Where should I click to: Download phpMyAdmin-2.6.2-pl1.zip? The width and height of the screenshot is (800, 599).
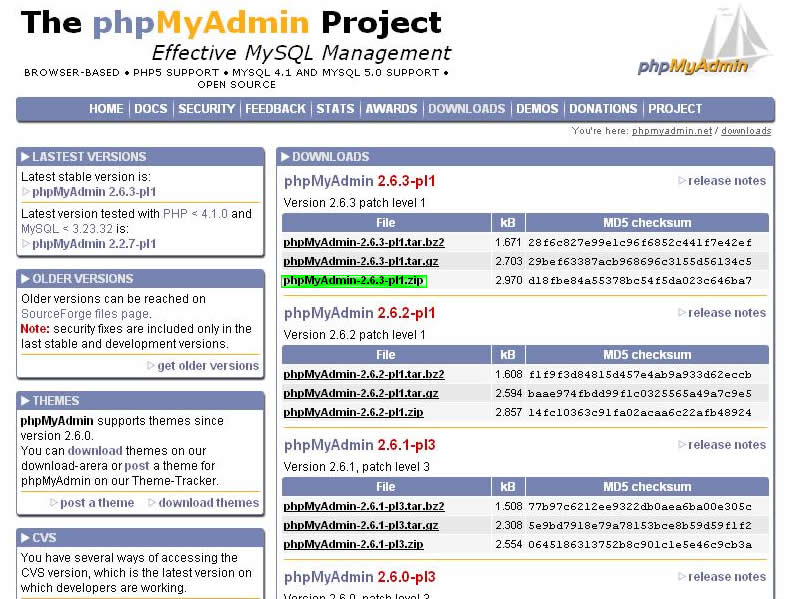pos(353,412)
